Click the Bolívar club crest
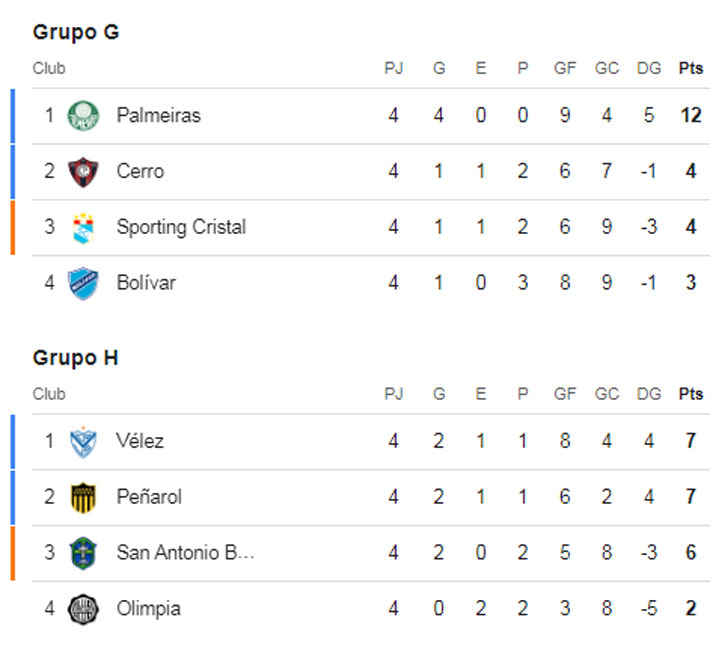Screen dimensions: 710x659 point(83,283)
